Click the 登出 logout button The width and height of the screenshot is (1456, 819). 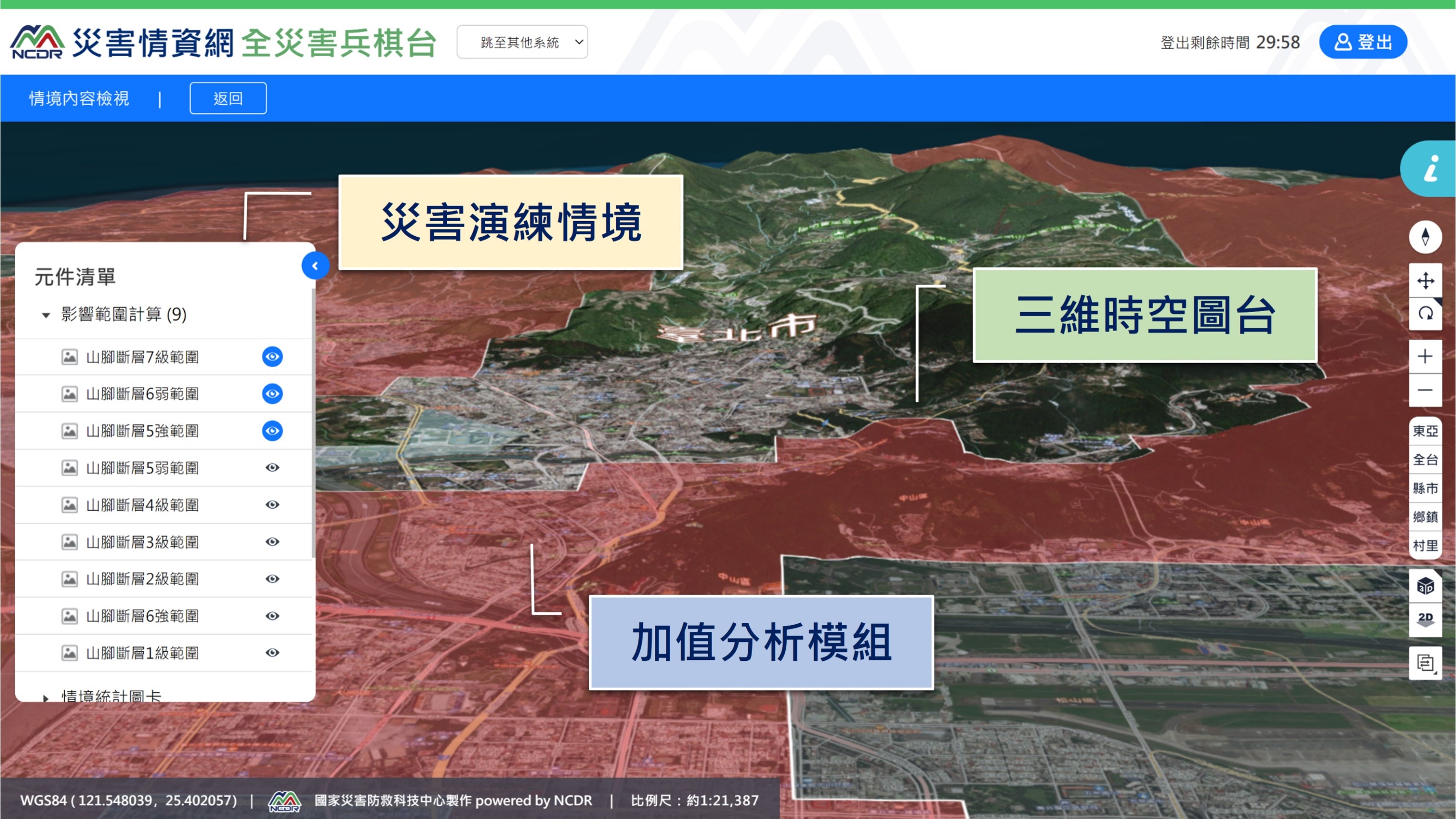(x=1363, y=42)
